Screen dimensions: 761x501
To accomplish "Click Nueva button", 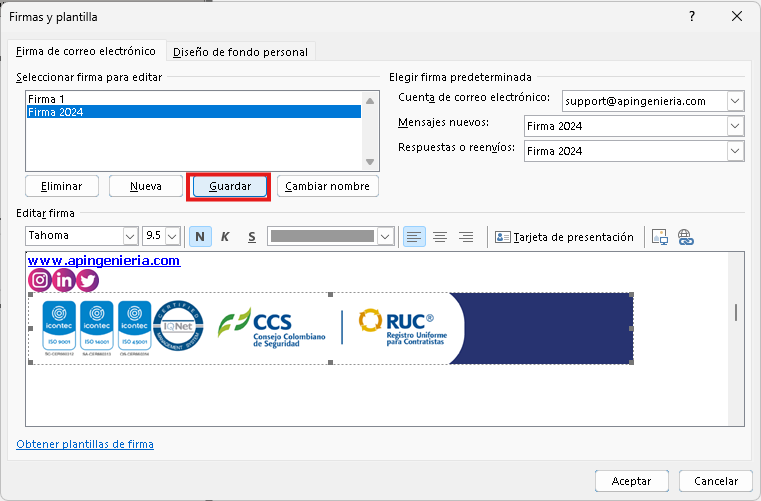I will click(x=146, y=186).
